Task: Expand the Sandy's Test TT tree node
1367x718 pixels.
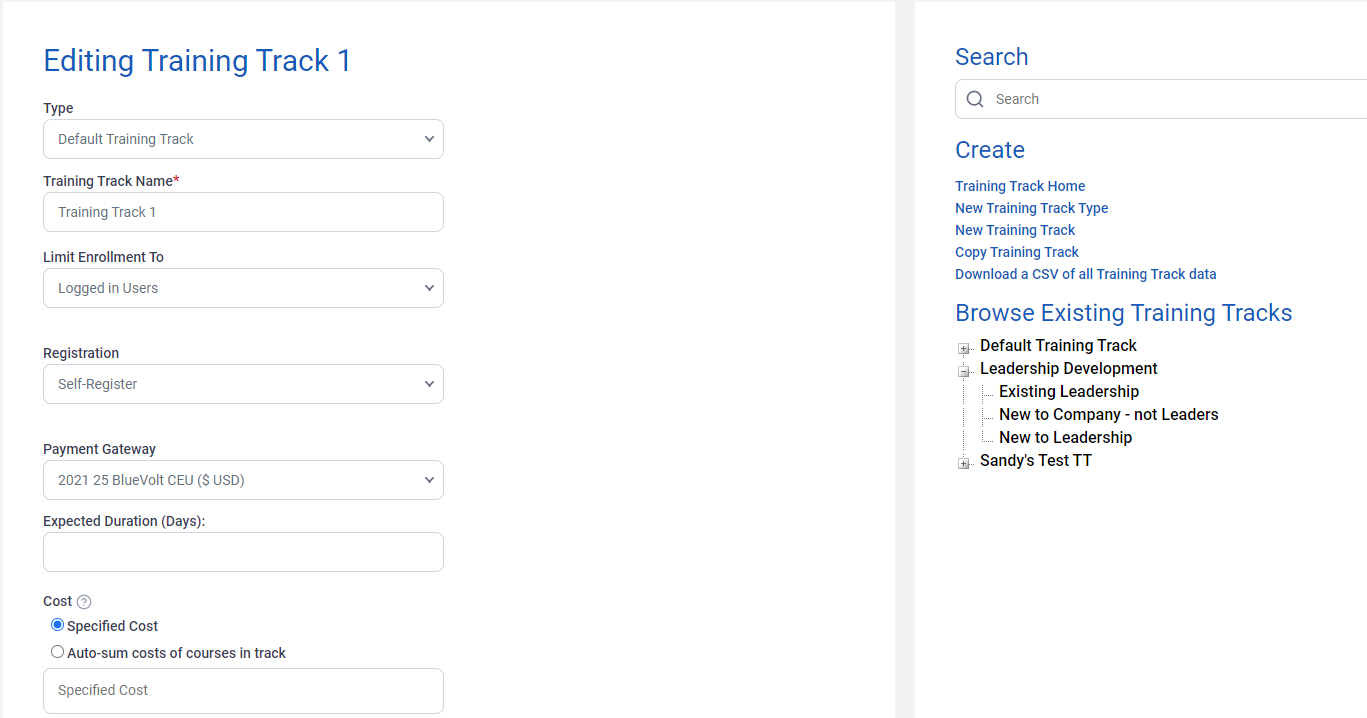Action: point(964,464)
